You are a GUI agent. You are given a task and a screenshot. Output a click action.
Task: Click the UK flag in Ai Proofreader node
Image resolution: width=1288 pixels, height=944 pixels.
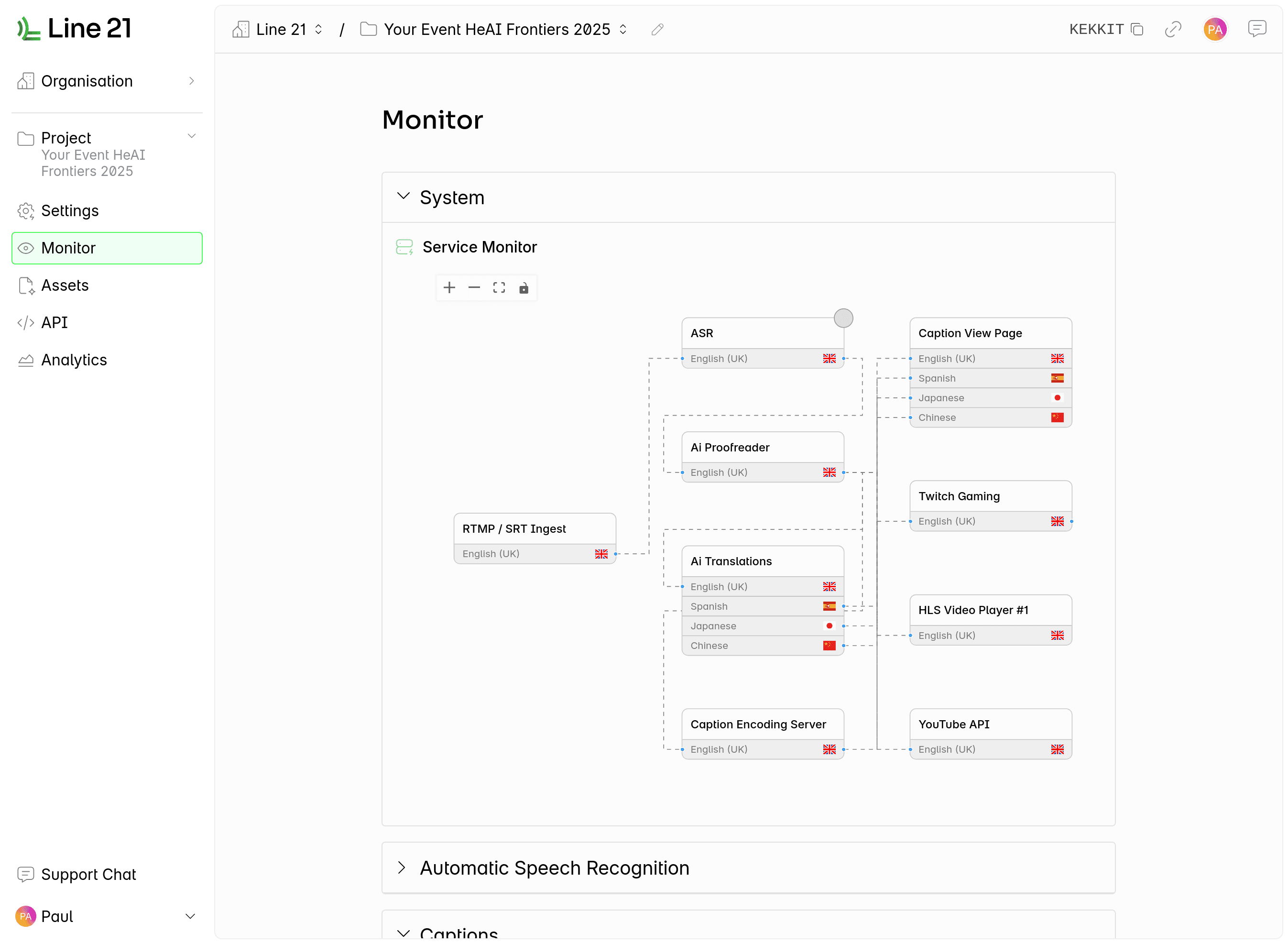coord(829,472)
